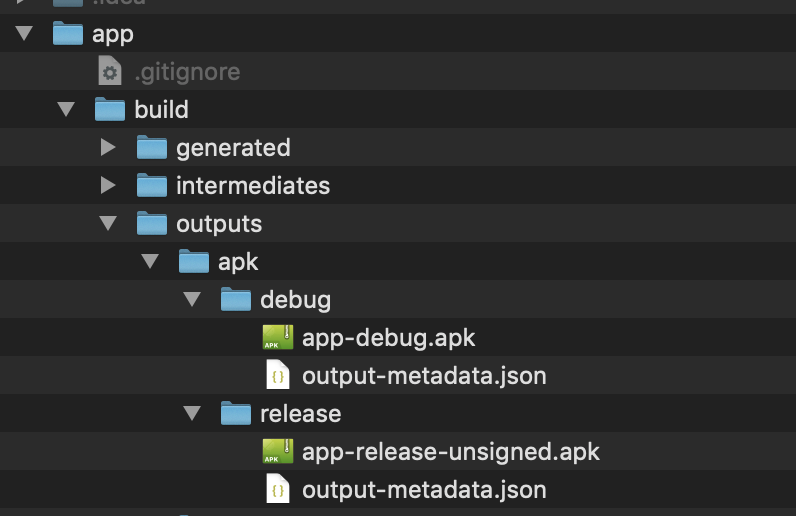796x516 pixels.
Task: Select the apk folder name
Action: pyautogui.click(x=238, y=263)
